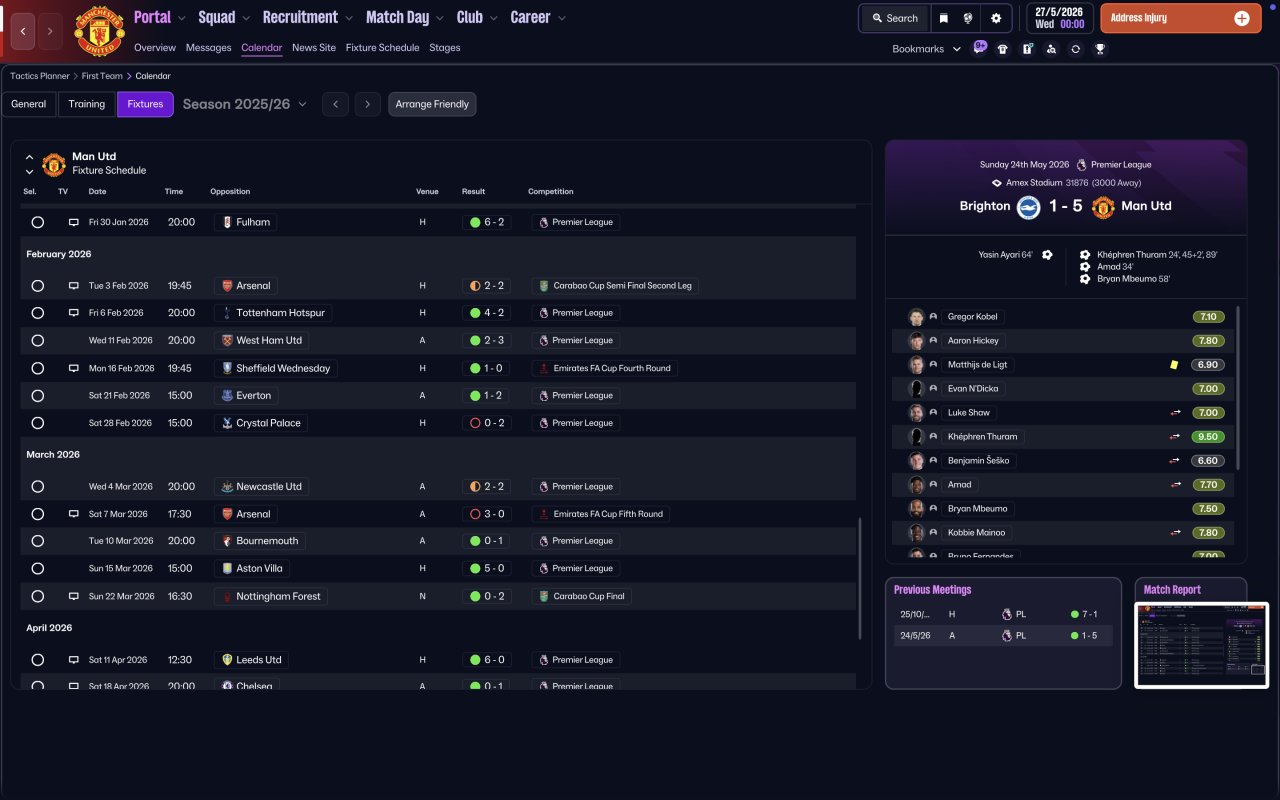1280x800 pixels.
Task: Open the Match Day dropdown menu
Action: click(405, 17)
